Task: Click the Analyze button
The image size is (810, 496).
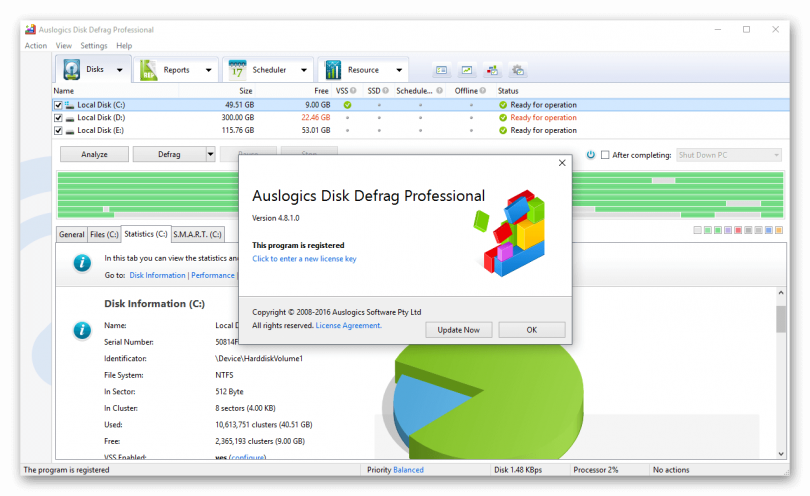Action: pyautogui.click(x=95, y=154)
